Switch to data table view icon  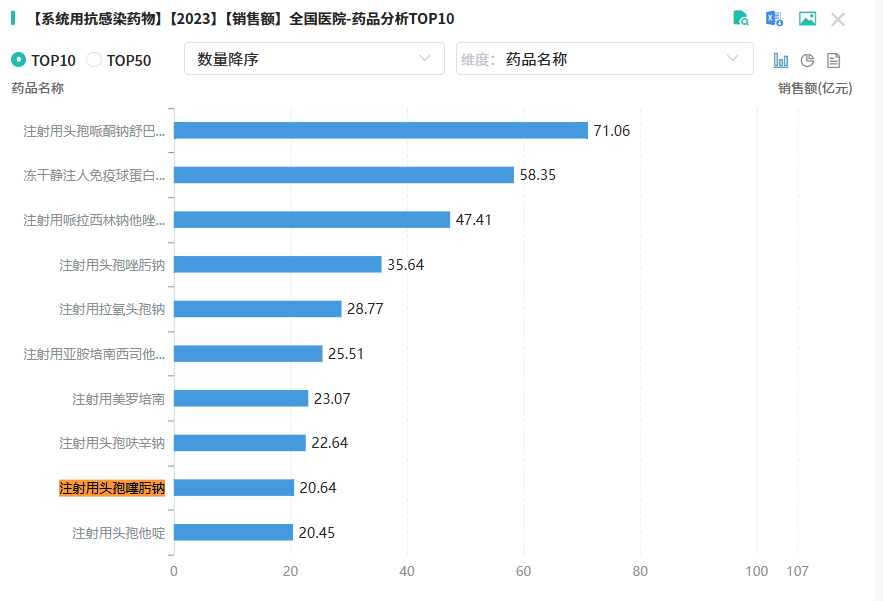[x=833, y=60]
